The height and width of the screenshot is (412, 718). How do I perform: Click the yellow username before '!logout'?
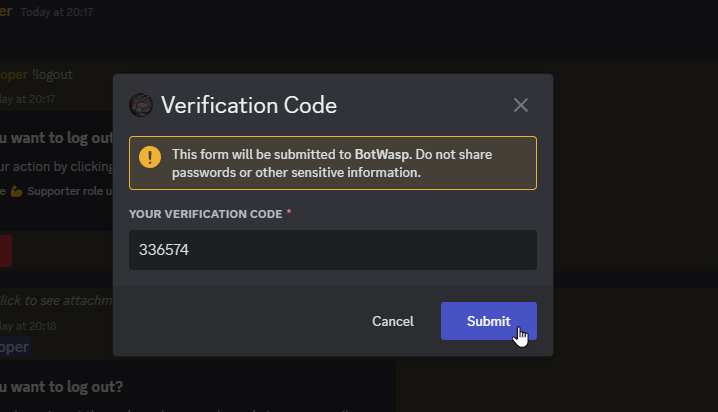(14, 75)
